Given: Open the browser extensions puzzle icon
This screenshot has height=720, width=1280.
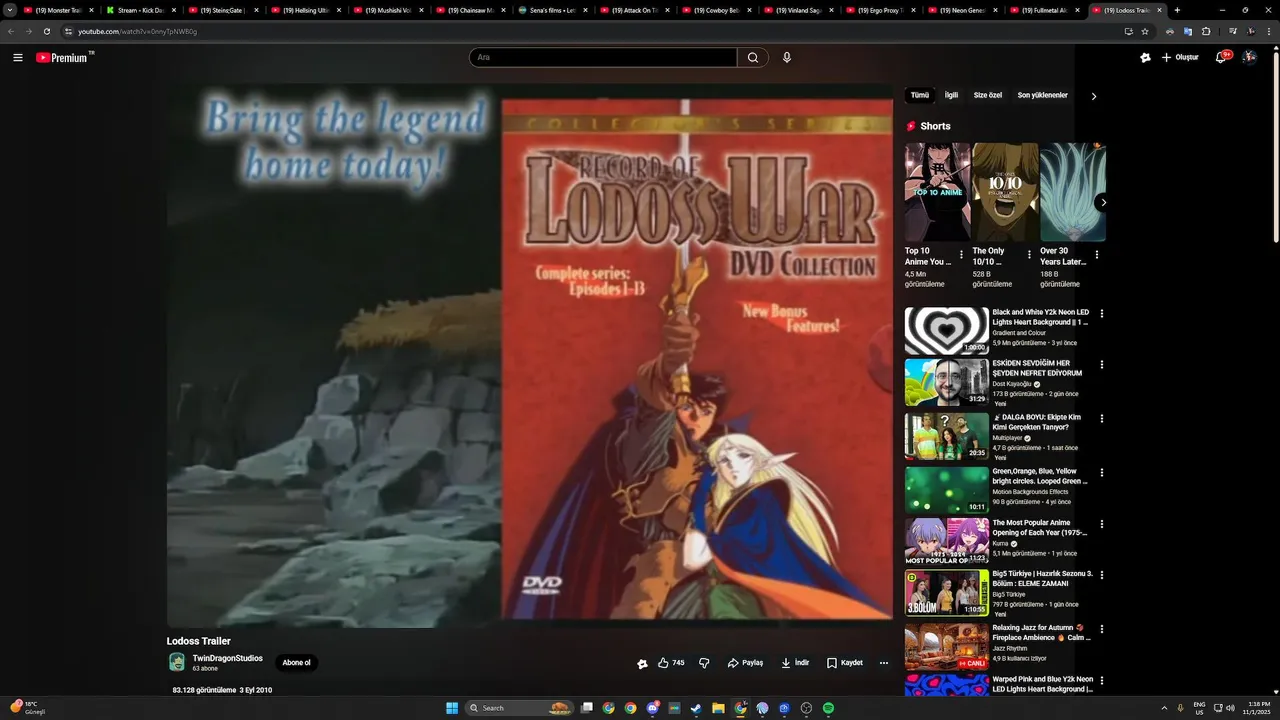Looking at the screenshot, I should click(x=1206, y=31).
